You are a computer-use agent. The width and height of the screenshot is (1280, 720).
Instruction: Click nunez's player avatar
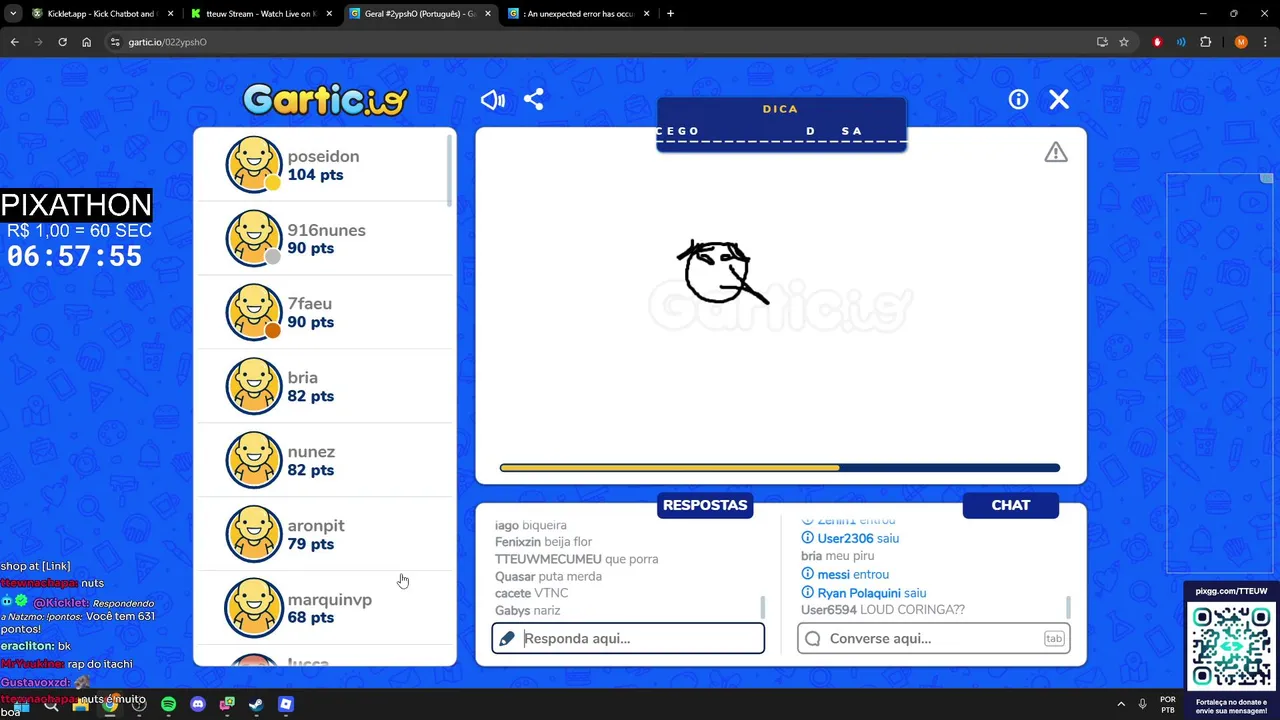254,460
